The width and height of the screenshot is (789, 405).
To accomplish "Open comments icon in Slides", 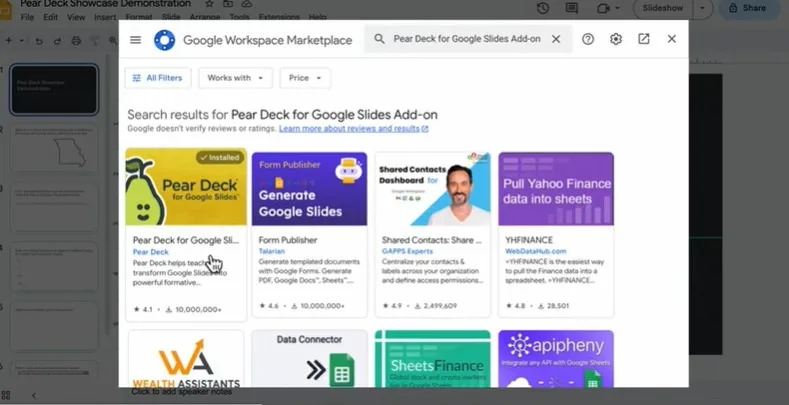I will [571, 8].
